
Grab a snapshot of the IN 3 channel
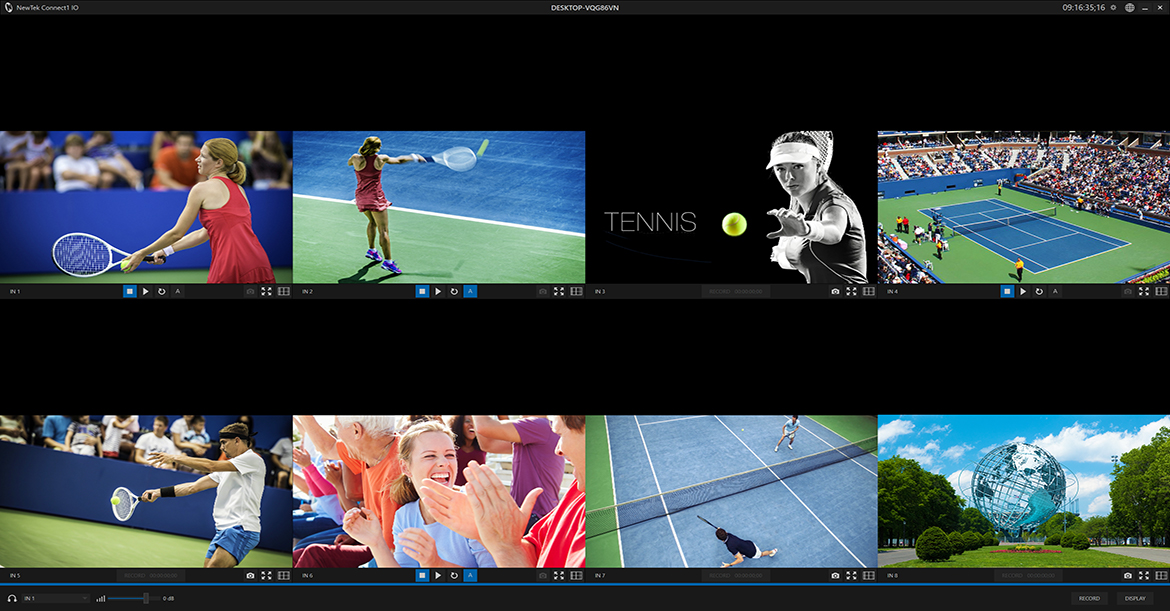[835, 291]
